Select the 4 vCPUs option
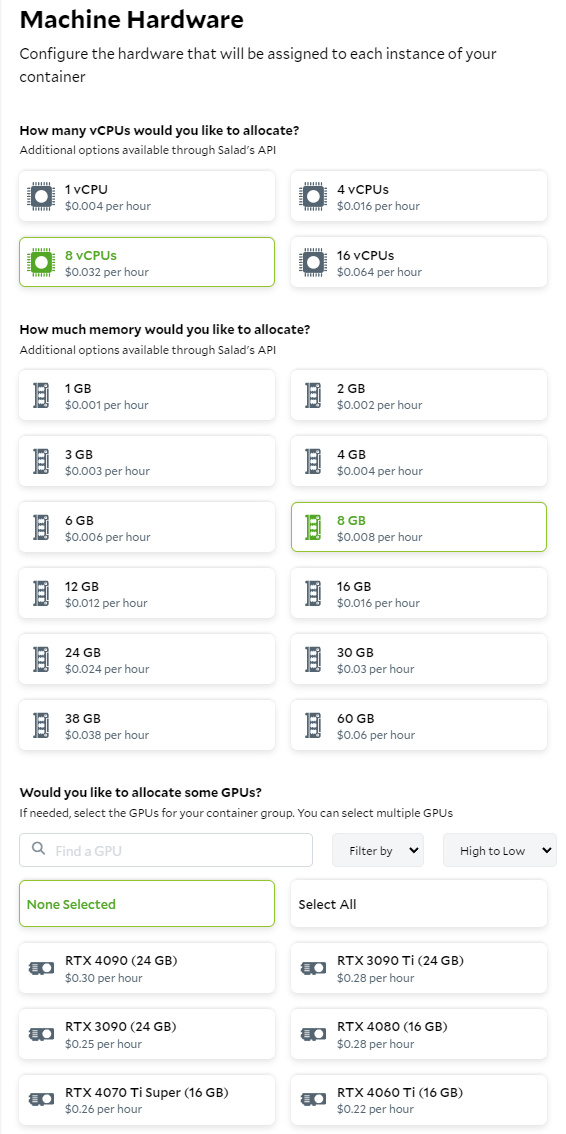Image resolution: width=566 pixels, height=1134 pixels. click(x=419, y=196)
